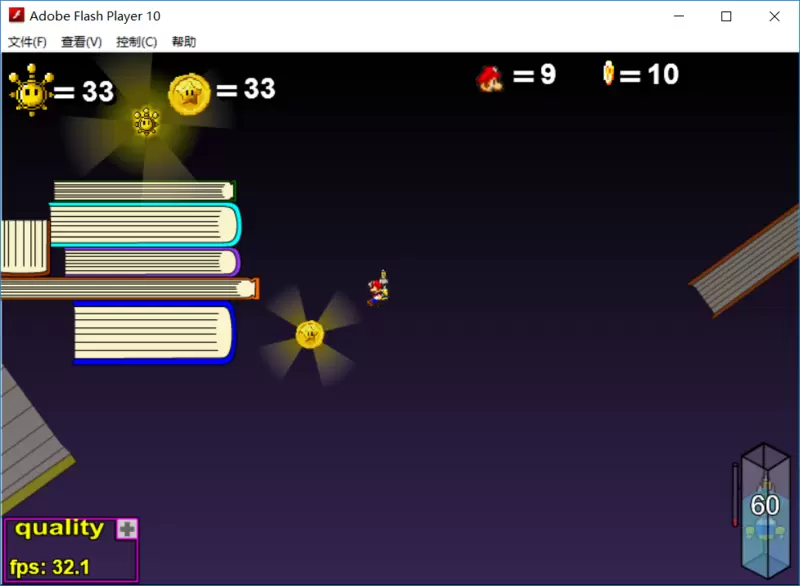The height and width of the screenshot is (586, 800).
Task: Click the star coin counter icon in HUD
Action: pos(189,94)
